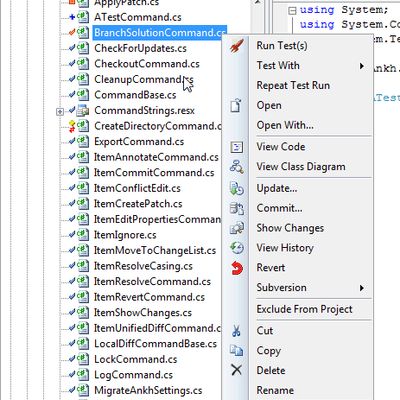
Task: Click the file icon of LockCommand.cs
Action: (x=83, y=359)
